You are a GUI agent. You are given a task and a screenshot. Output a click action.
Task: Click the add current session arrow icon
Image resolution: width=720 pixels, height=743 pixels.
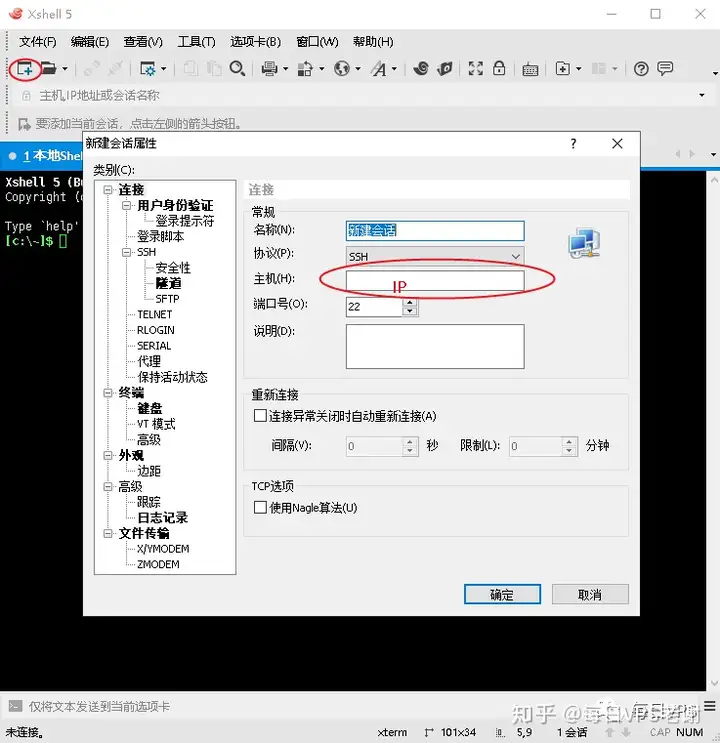point(24,125)
